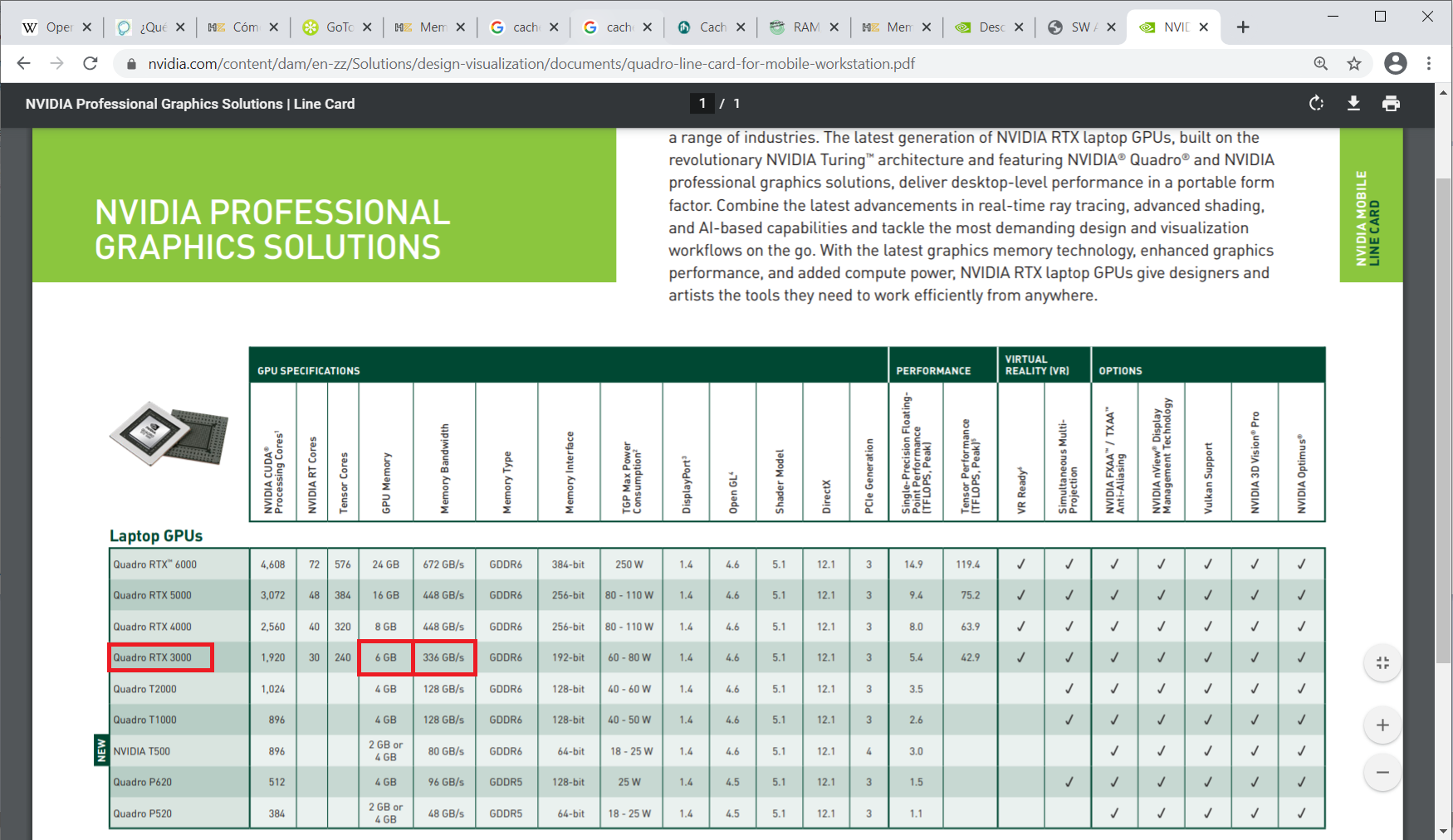Click the PDF page number field

pos(702,103)
